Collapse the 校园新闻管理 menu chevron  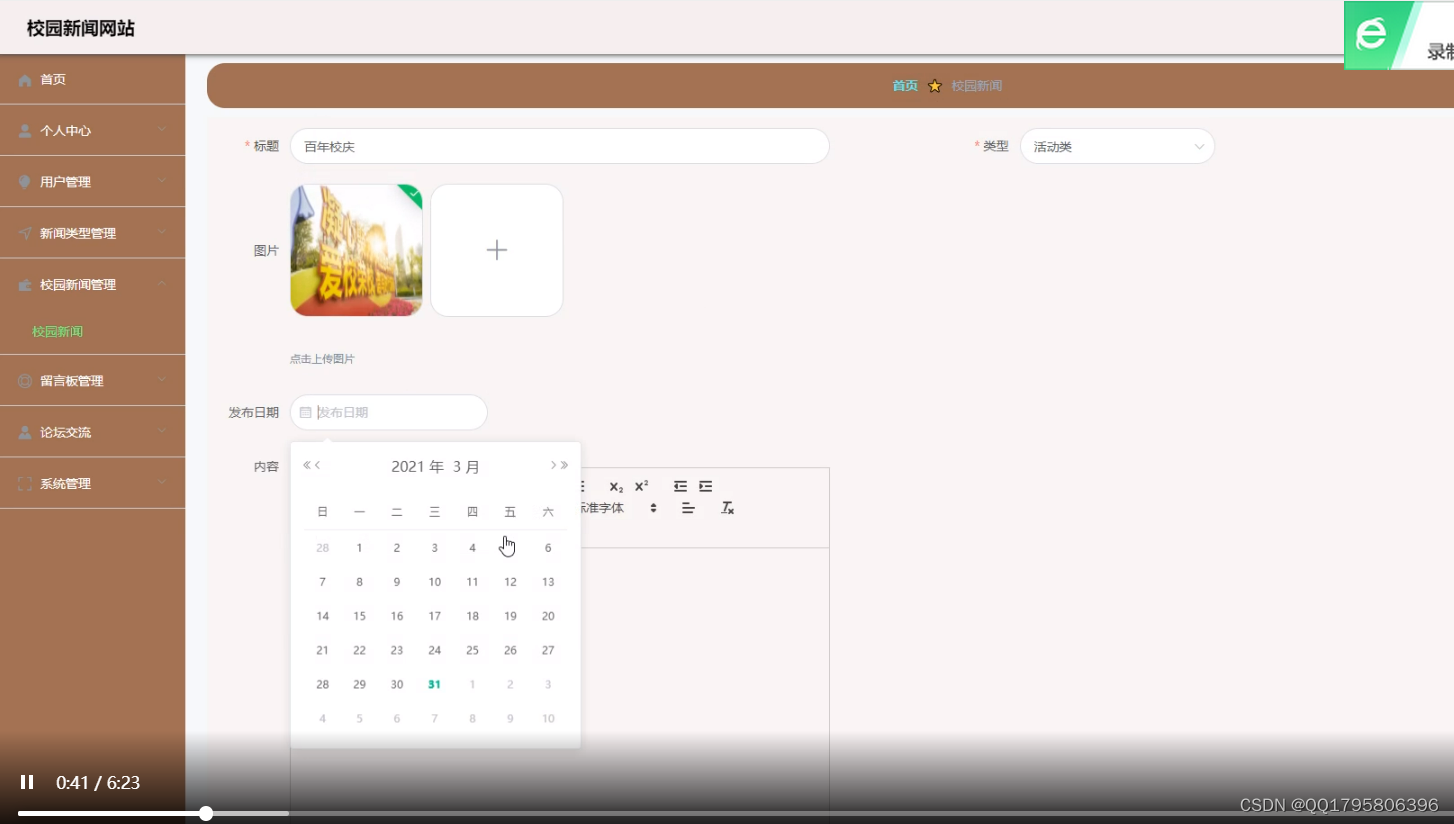click(162, 284)
